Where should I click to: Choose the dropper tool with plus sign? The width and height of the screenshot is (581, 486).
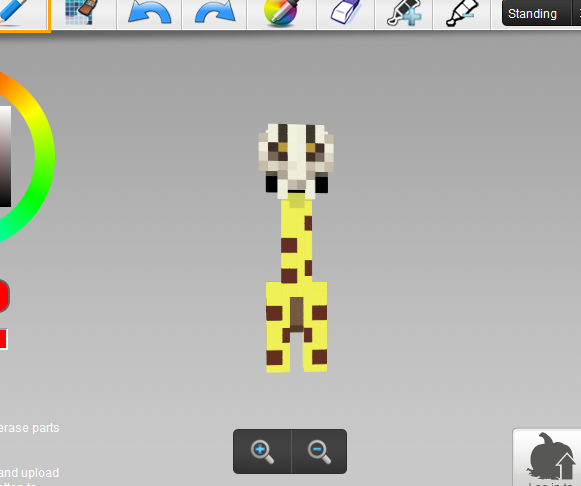click(x=404, y=13)
